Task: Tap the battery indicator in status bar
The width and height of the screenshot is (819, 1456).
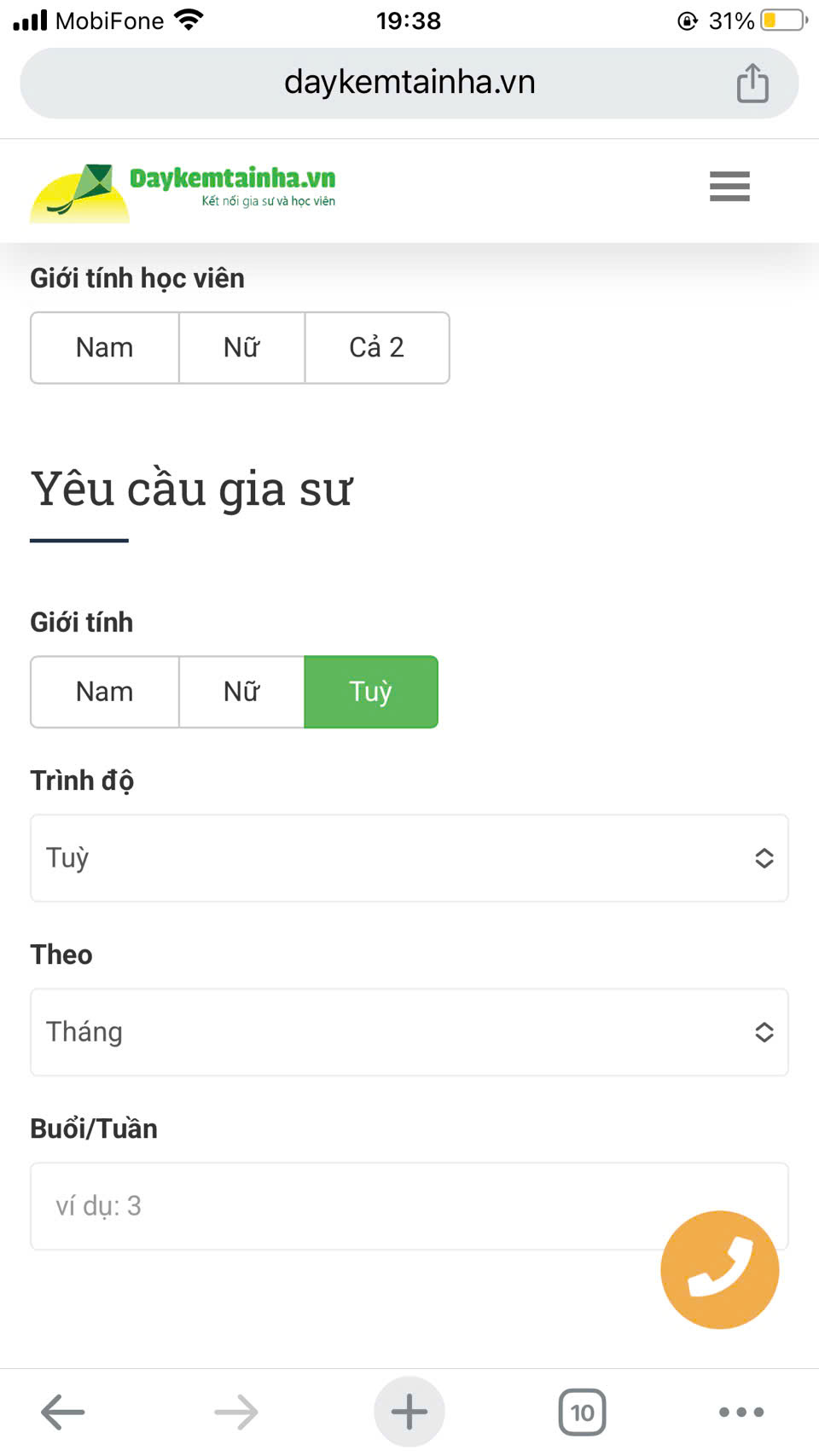Action: tap(782, 20)
